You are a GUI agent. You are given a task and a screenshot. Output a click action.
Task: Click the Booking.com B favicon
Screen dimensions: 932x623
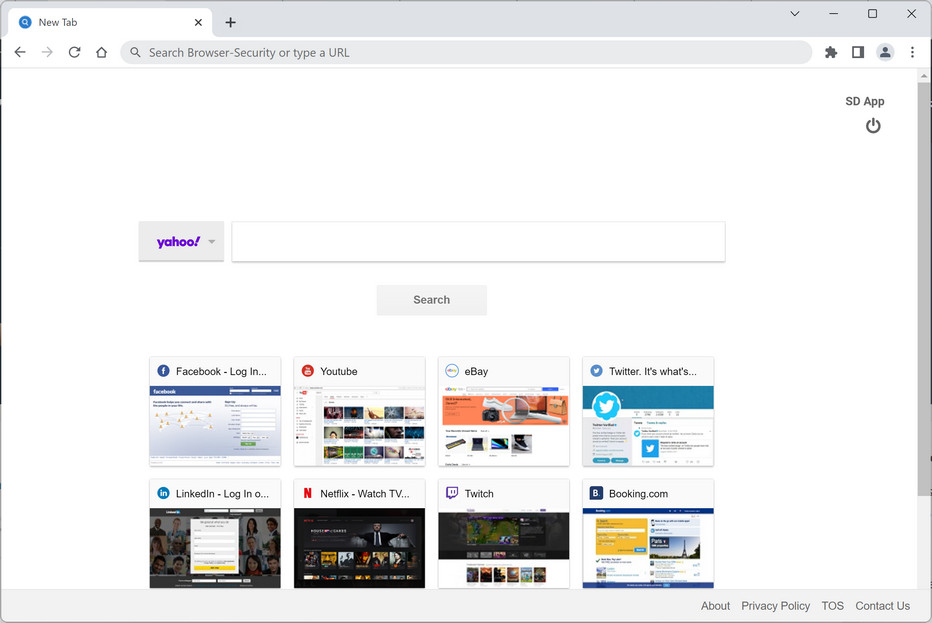(596, 493)
